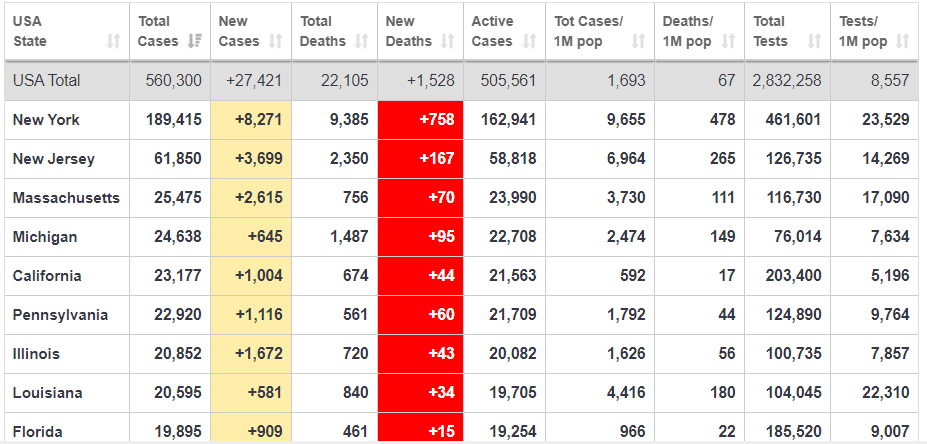The height and width of the screenshot is (444, 927).
Task: Sort using the Total Tests arrow icon
Action: point(814,42)
